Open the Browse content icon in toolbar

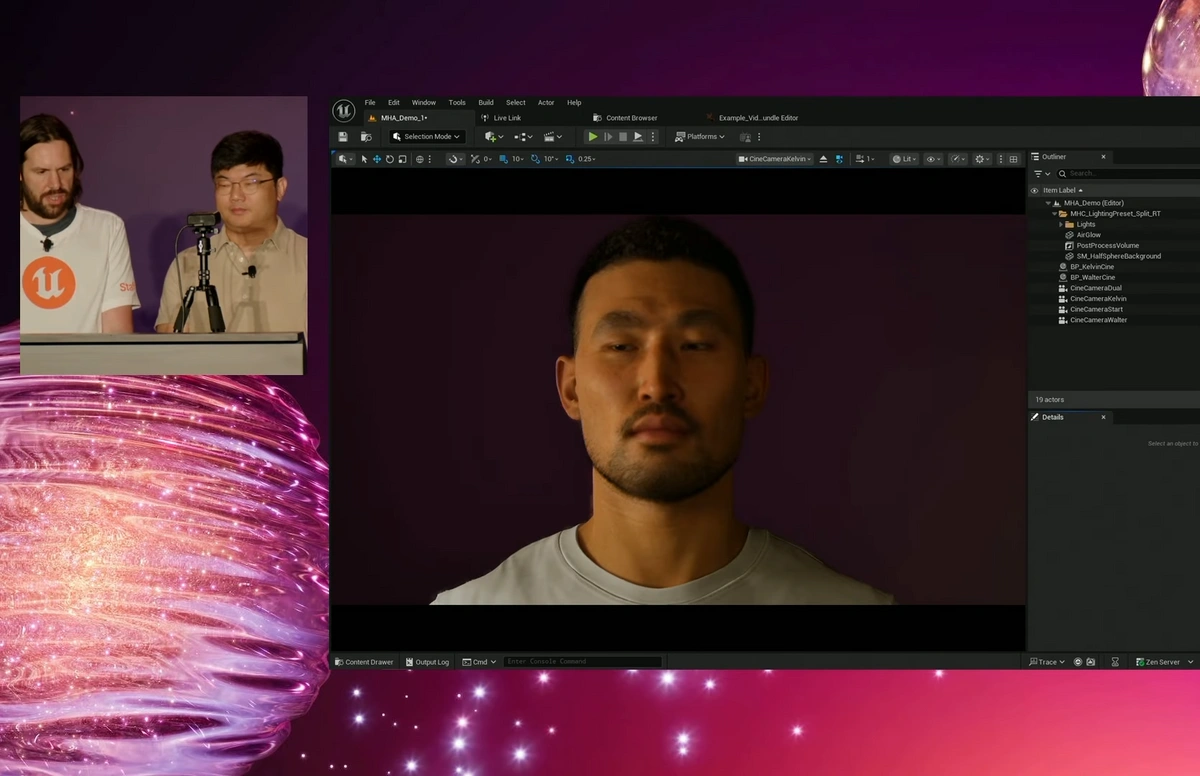pyautogui.click(x=366, y=137)
